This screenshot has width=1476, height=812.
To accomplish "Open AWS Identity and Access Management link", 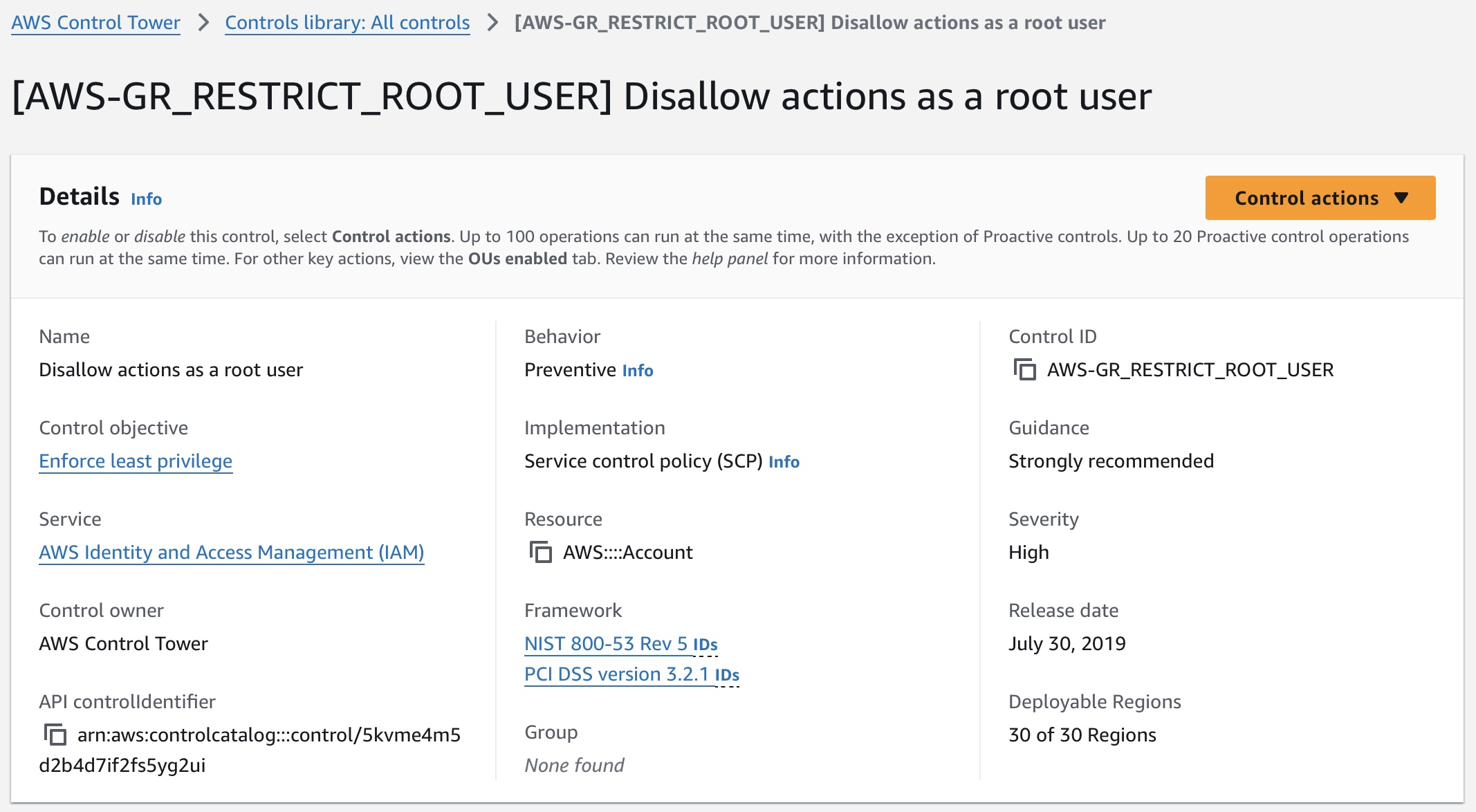I will pyautogui.click(x=231, y=553).
